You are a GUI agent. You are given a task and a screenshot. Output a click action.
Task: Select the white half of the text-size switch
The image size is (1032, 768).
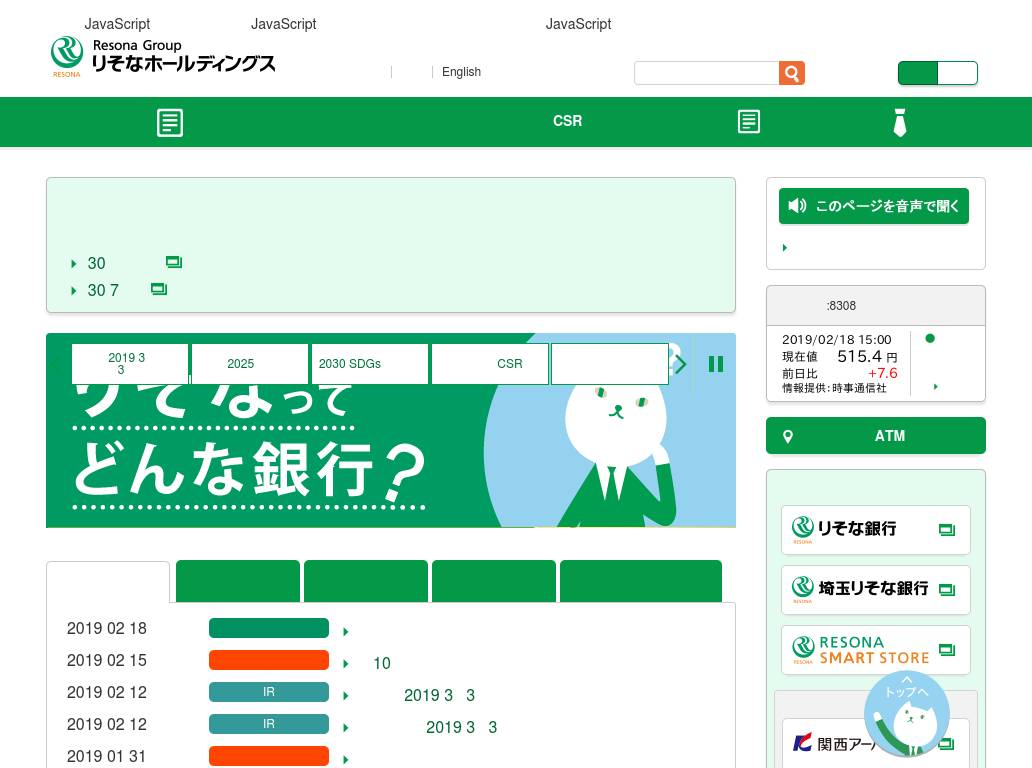click(x=958, y=73)
